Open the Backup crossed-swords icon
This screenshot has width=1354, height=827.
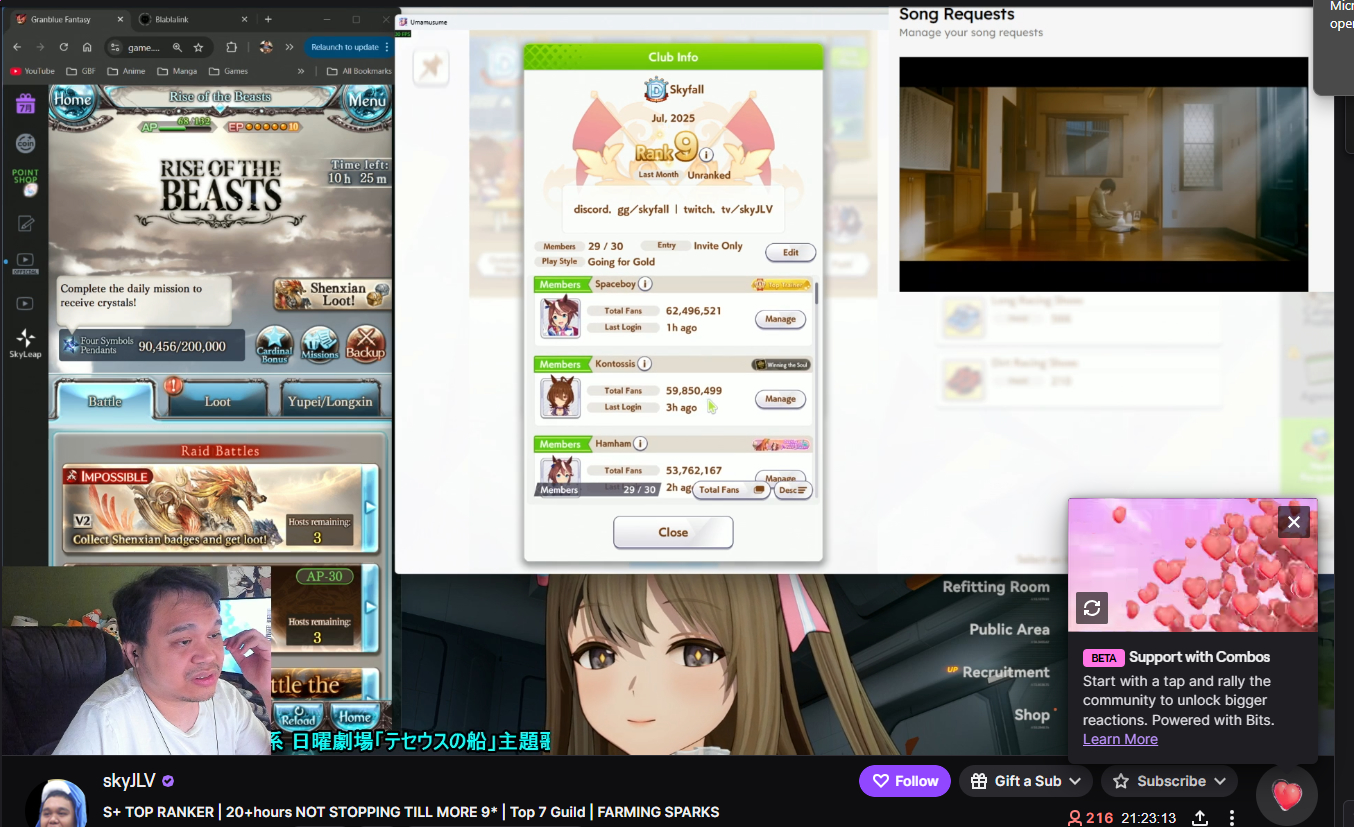pos(365,344)
